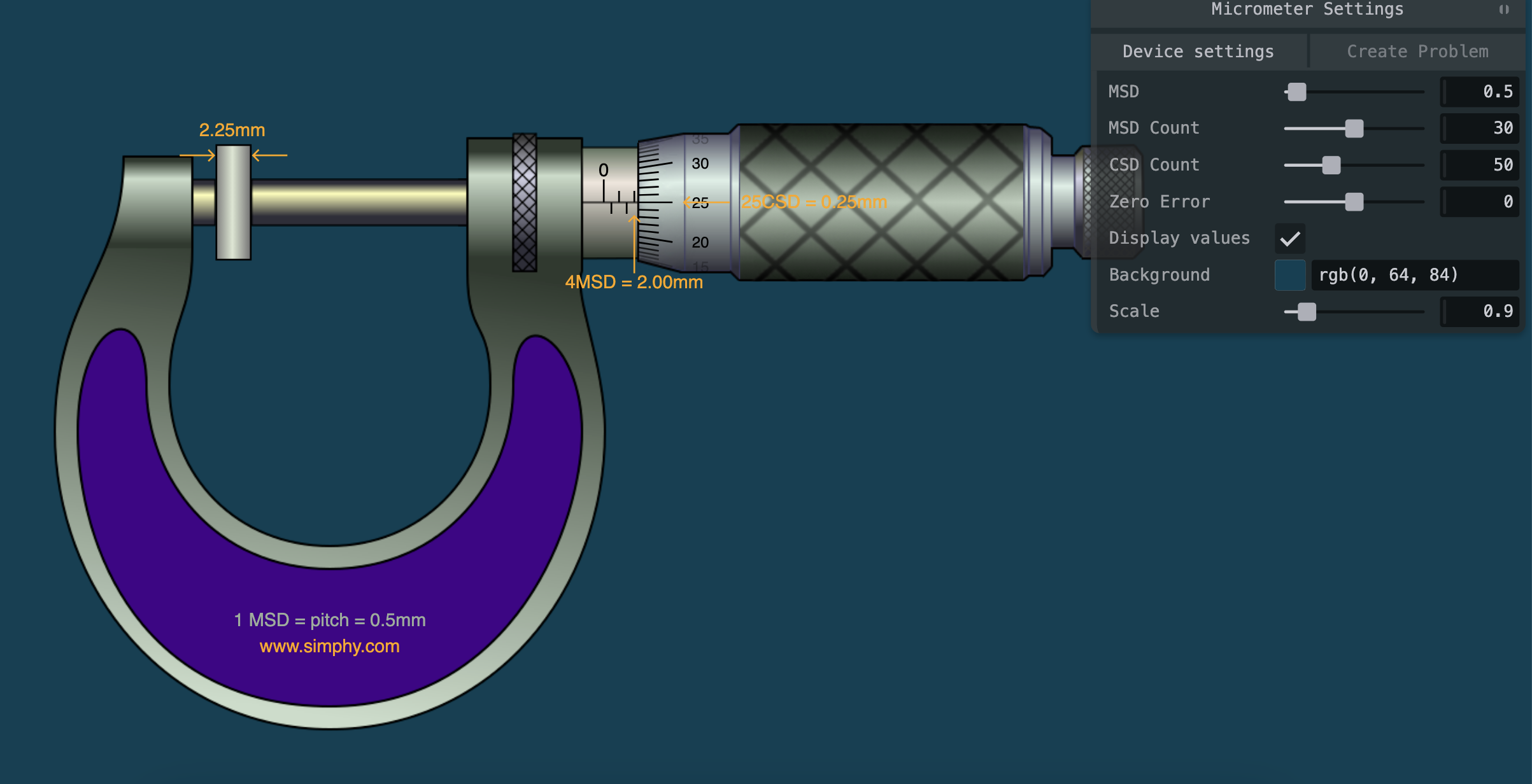The width and height of the screenshot is (1532, 784).
Task: Click the Micrometer Settings panel title
Action: (1307, 10)
